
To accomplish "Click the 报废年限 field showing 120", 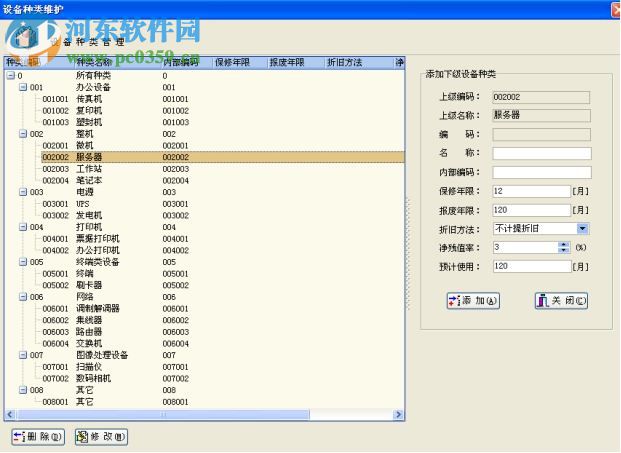I will pyautogui.click(x=531, y=210).
